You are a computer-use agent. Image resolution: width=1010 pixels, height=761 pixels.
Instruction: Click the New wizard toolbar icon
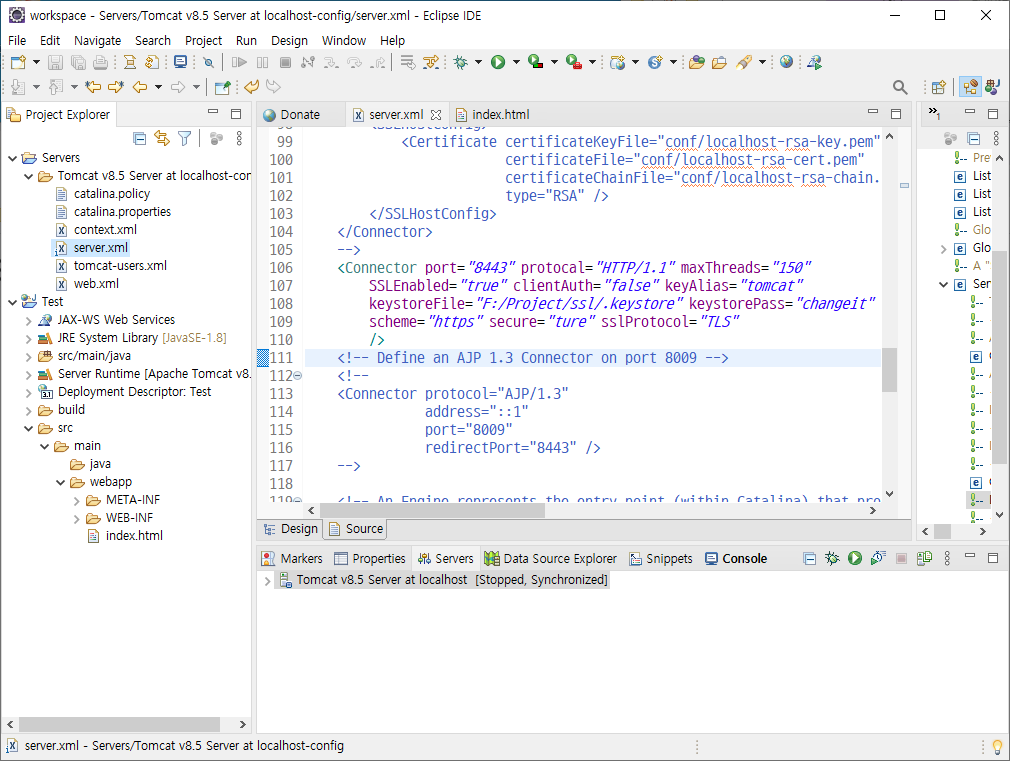pyautogui.click(x=18, y=63)
